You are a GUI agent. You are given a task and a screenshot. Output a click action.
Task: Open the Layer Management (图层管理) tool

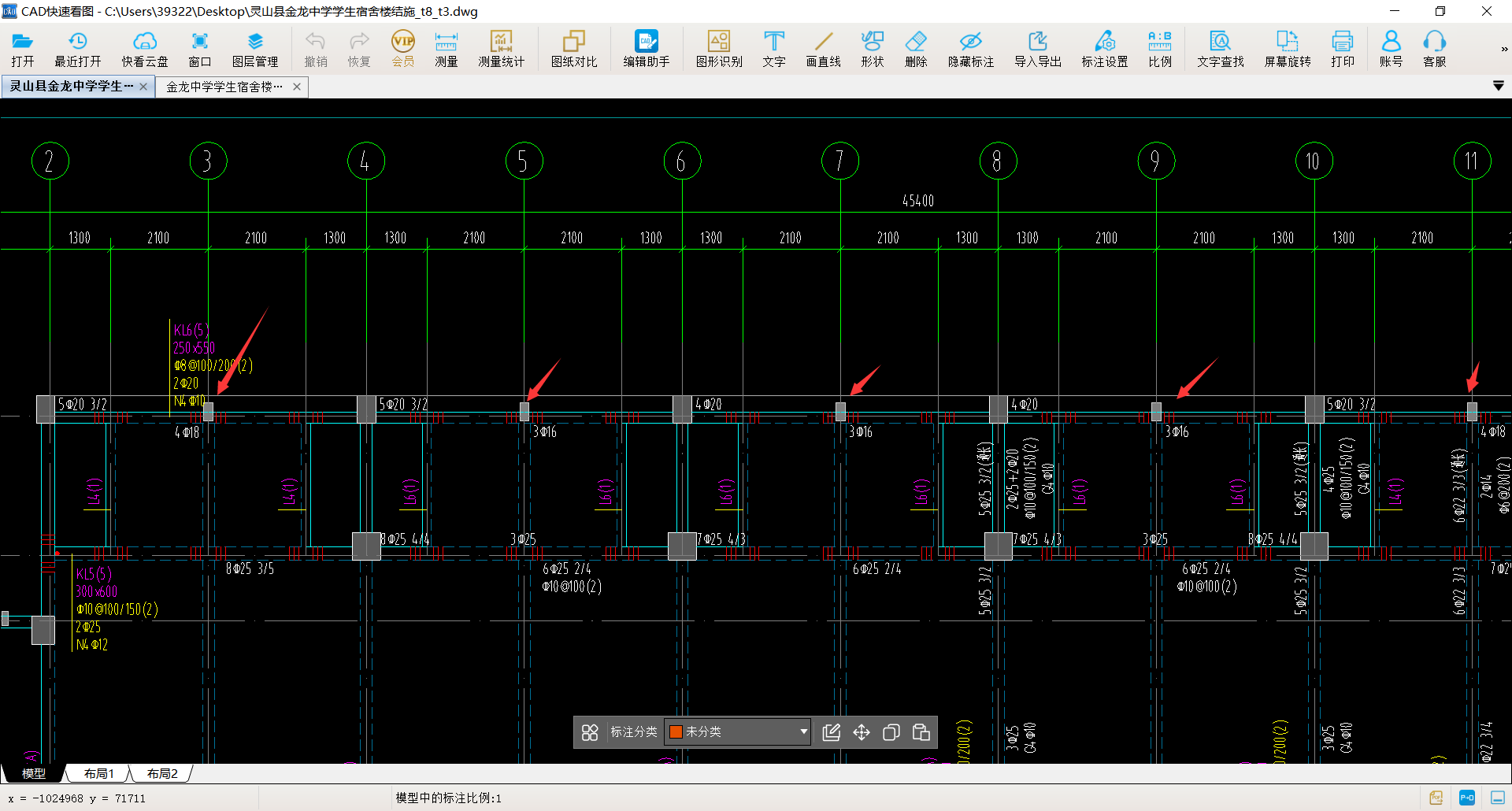coord(254,49)
